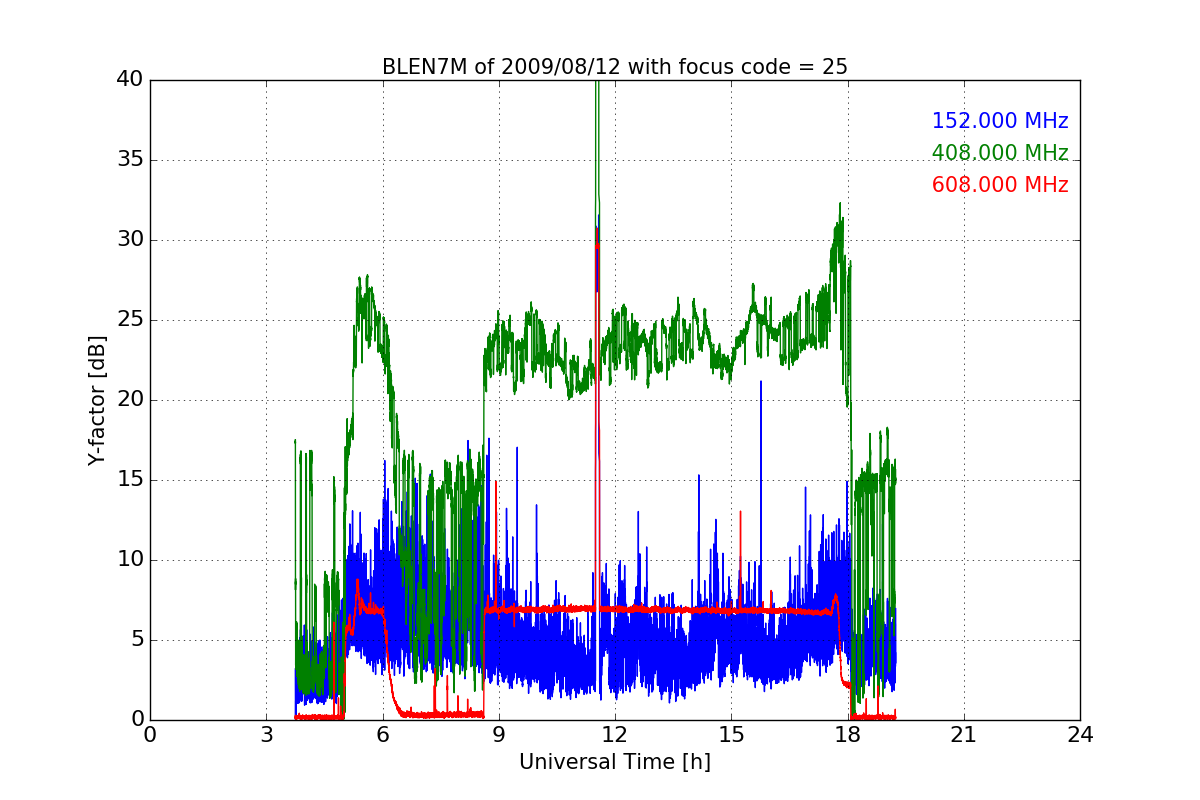Click y-axis tick label 40

tap(129, 80)
